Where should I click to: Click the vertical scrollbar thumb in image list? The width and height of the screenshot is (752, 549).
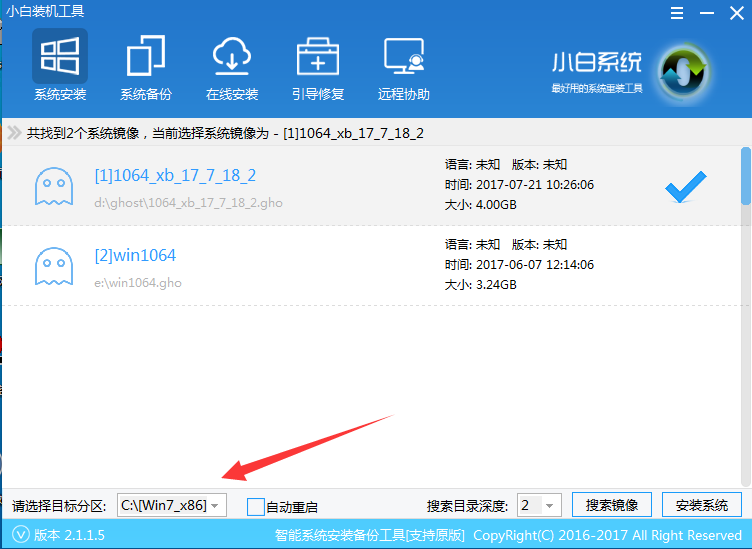[x=745, y=176]
